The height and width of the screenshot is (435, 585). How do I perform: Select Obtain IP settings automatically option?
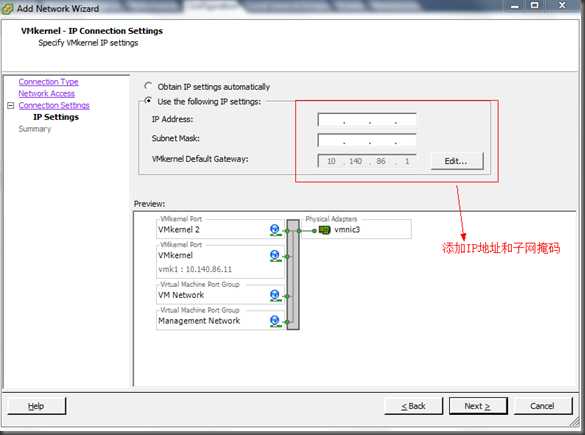[148, 87]
